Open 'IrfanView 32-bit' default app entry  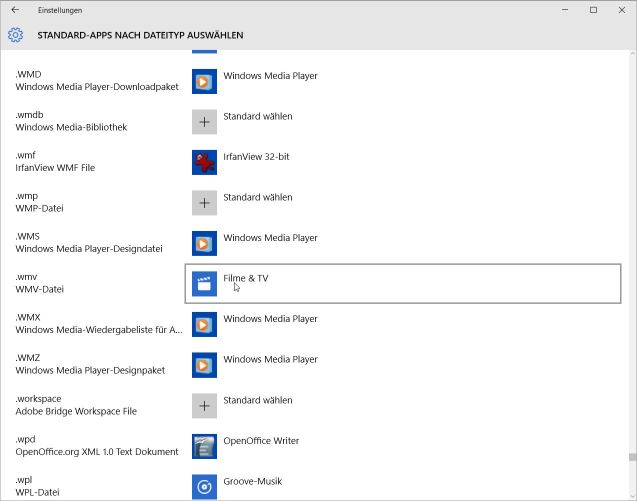tap(256, 157)
